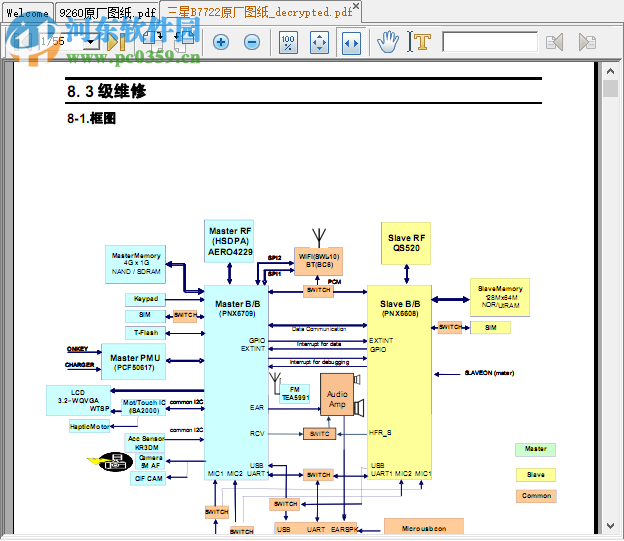Click the CHARGER label
The image size is (624, 541).
tap(80, 365)
